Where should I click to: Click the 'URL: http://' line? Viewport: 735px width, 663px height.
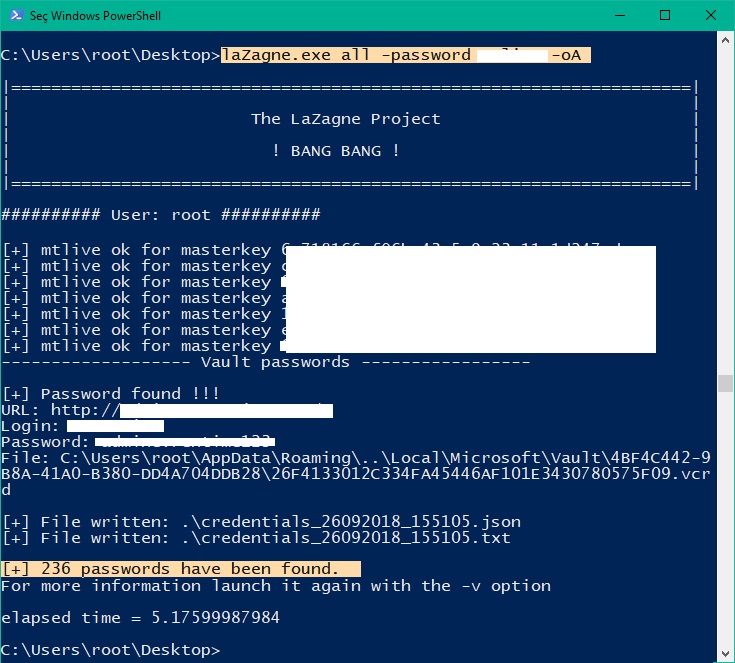167,410
